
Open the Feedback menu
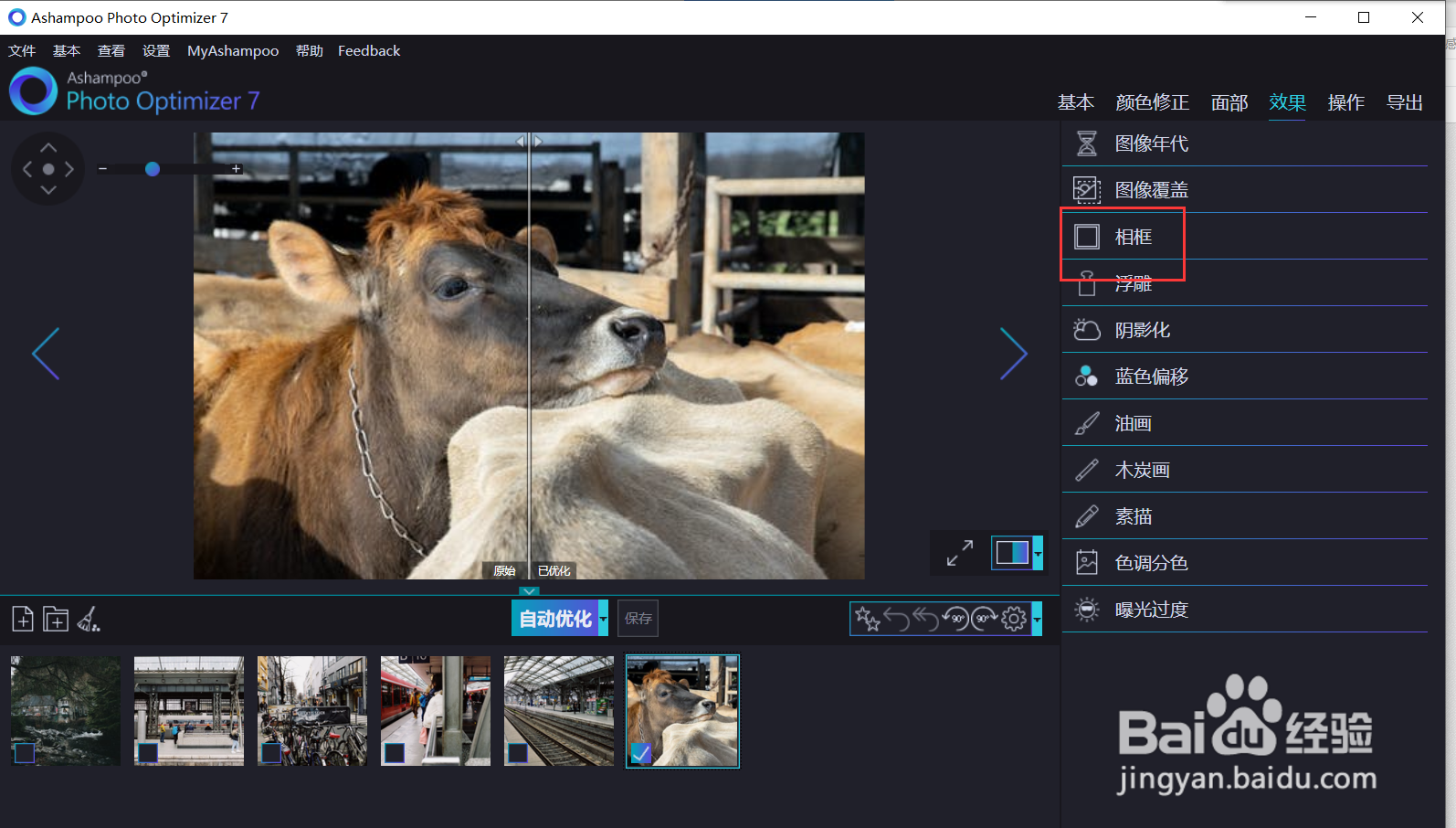(369, 51)
